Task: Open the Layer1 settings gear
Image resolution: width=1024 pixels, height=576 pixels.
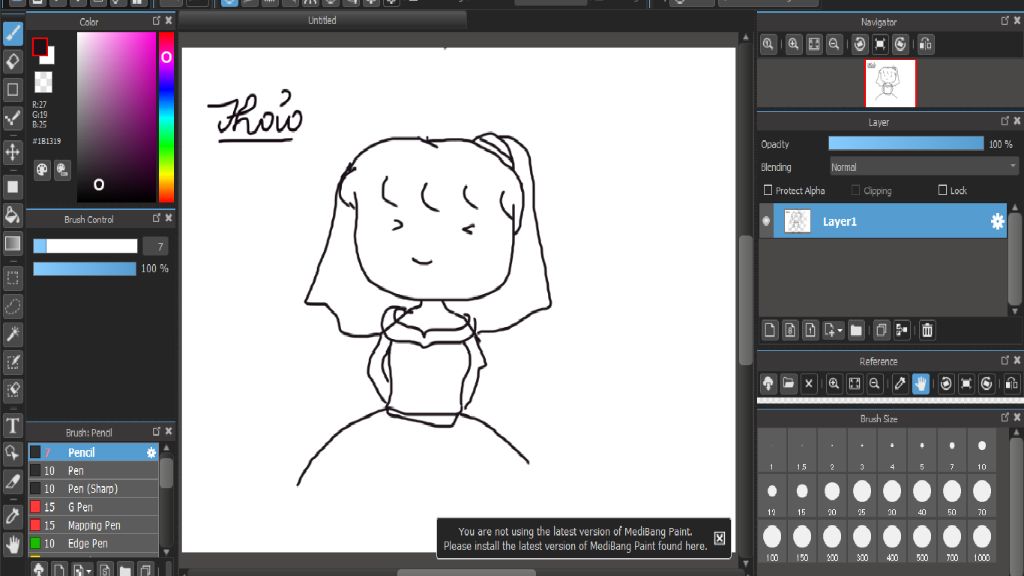Action: (997, 221)
